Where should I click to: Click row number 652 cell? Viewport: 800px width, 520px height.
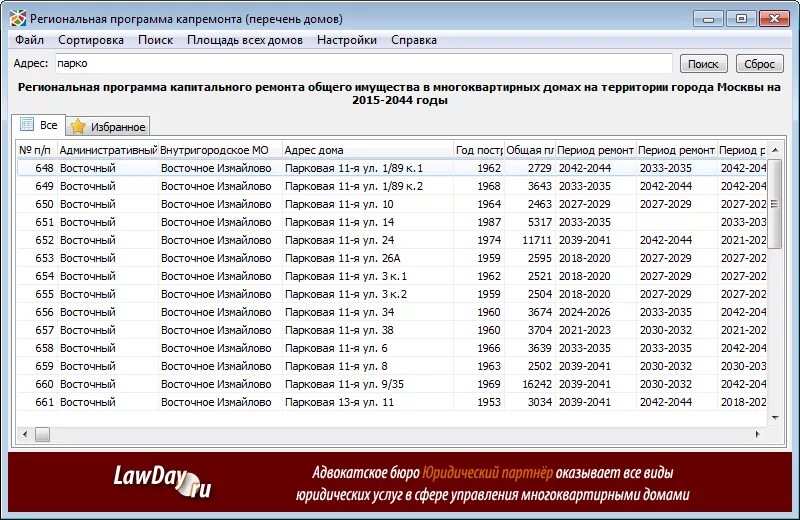point(37,240)
